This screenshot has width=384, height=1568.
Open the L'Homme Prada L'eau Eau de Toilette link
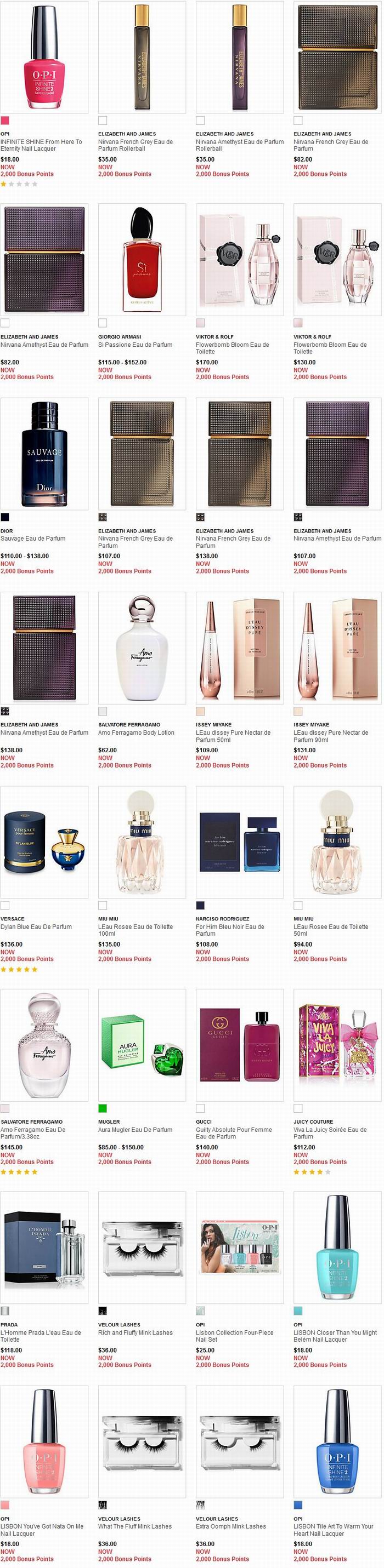click(x=41, y=1336)
